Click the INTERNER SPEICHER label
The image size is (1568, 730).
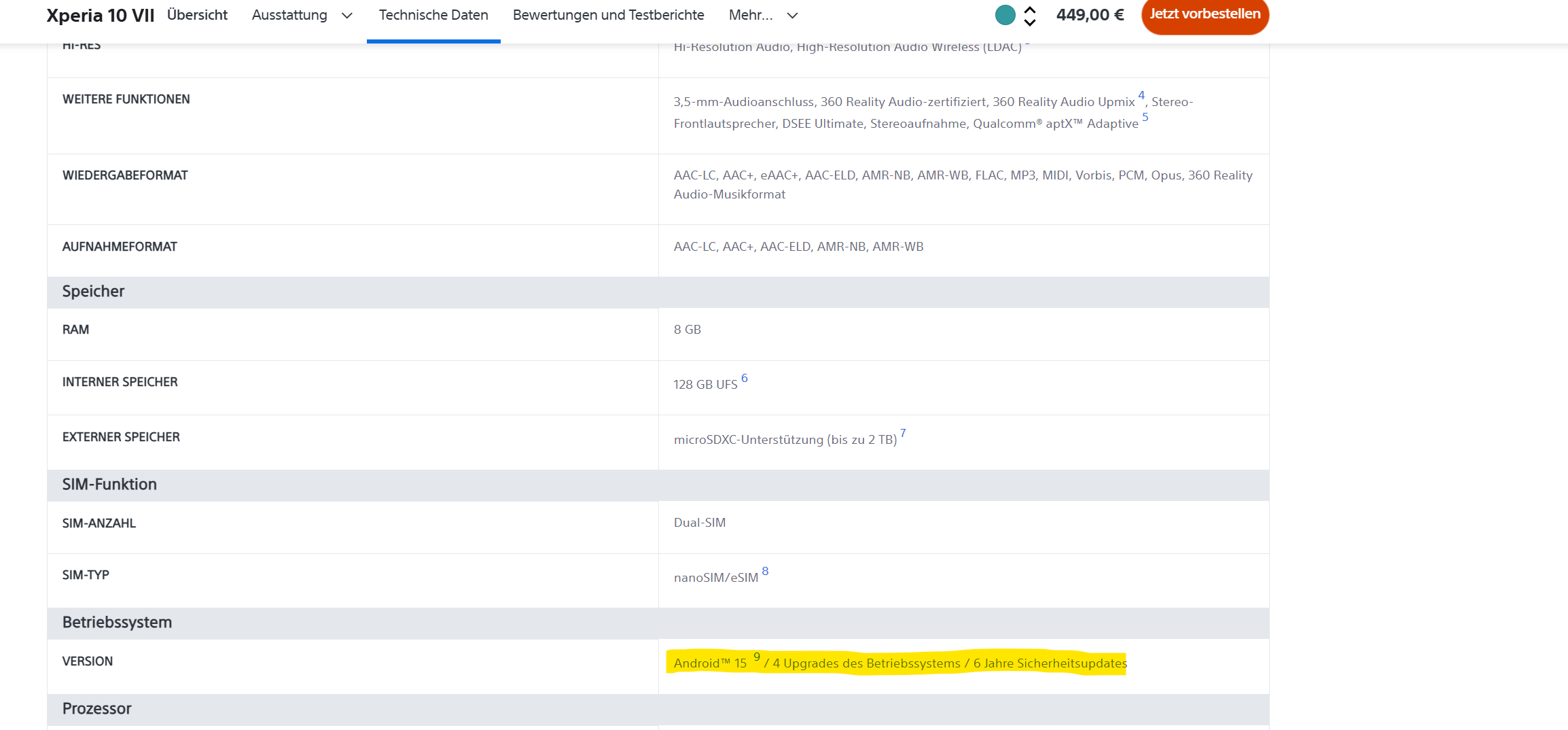pyautogui.click(x=120, y=382)
